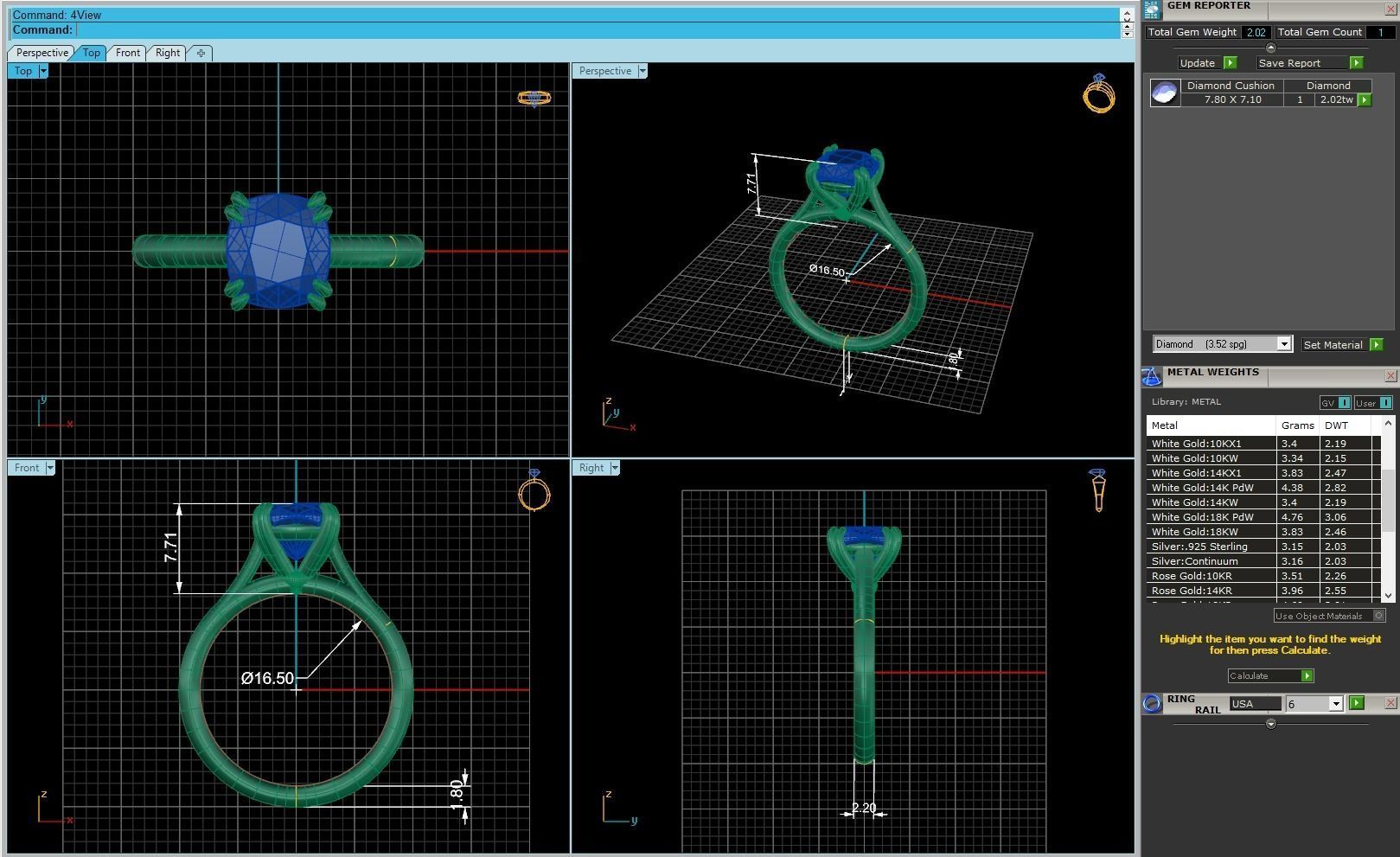1400x857 pixels.
Task: Select the White Gold:18K PdW row
Action: point(1263,517)
